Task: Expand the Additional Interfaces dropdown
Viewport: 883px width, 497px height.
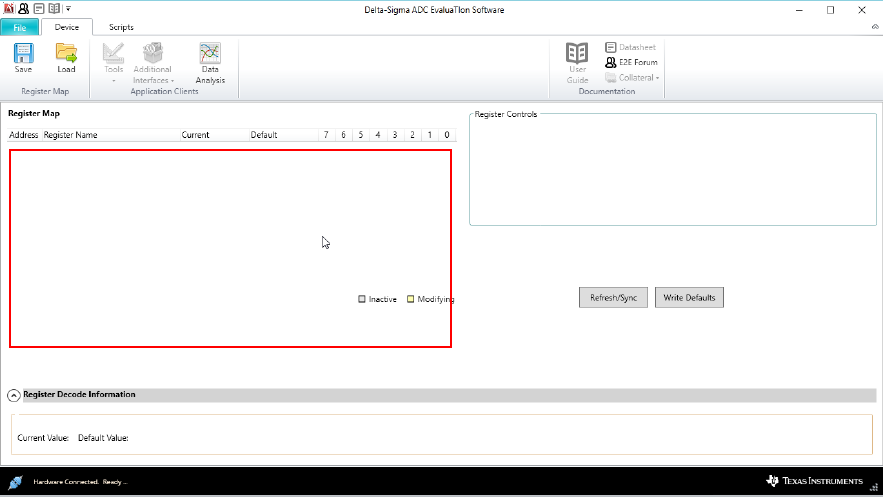Action: pos(153,63)
